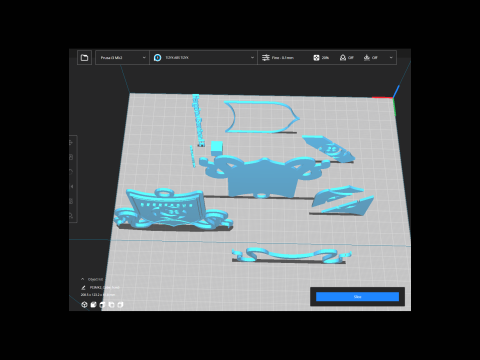Click the pencil icon to rename job
Screen dimensions: 480x360
tap(83, 287)
